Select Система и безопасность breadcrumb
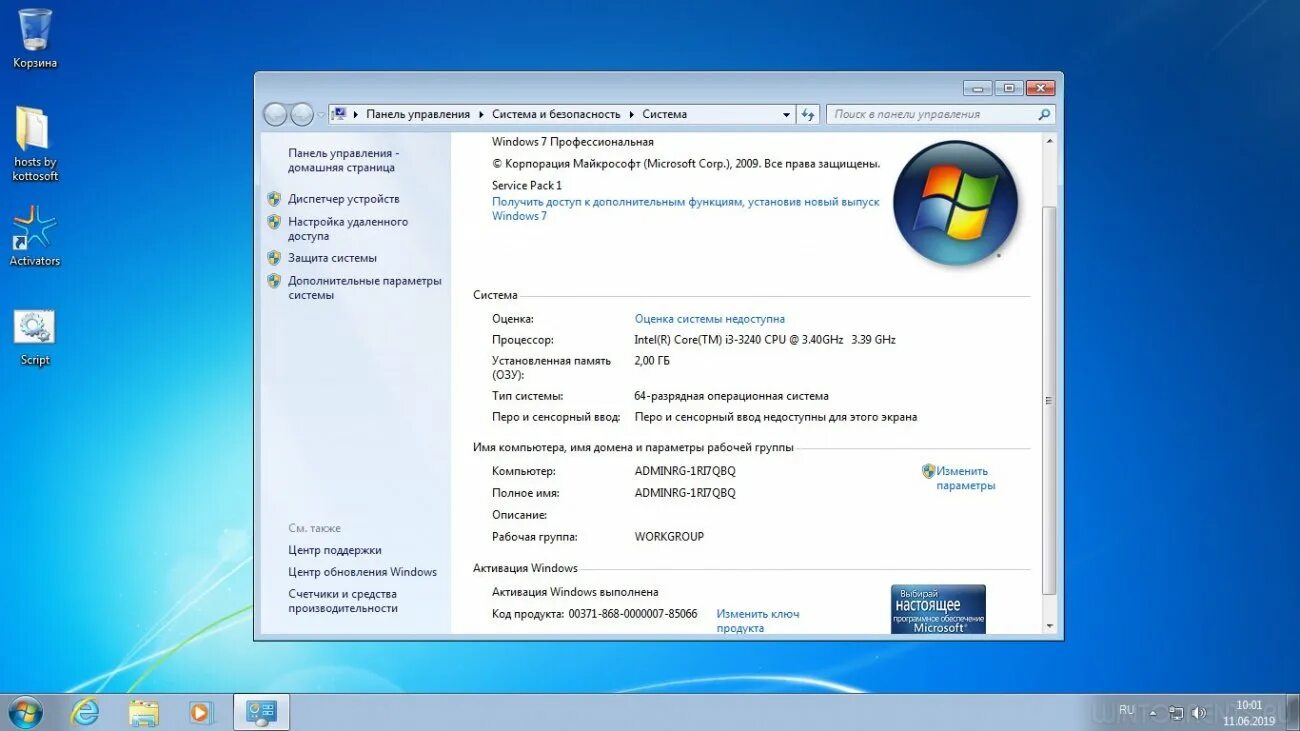Viewport: 1300px width, 731px height. coord(556,114)
